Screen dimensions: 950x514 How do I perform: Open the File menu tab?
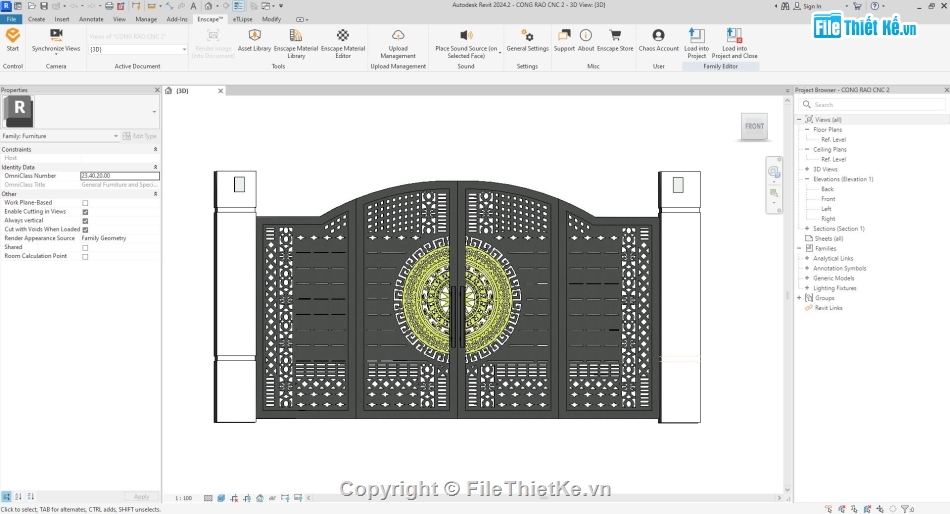coord(11,19)
